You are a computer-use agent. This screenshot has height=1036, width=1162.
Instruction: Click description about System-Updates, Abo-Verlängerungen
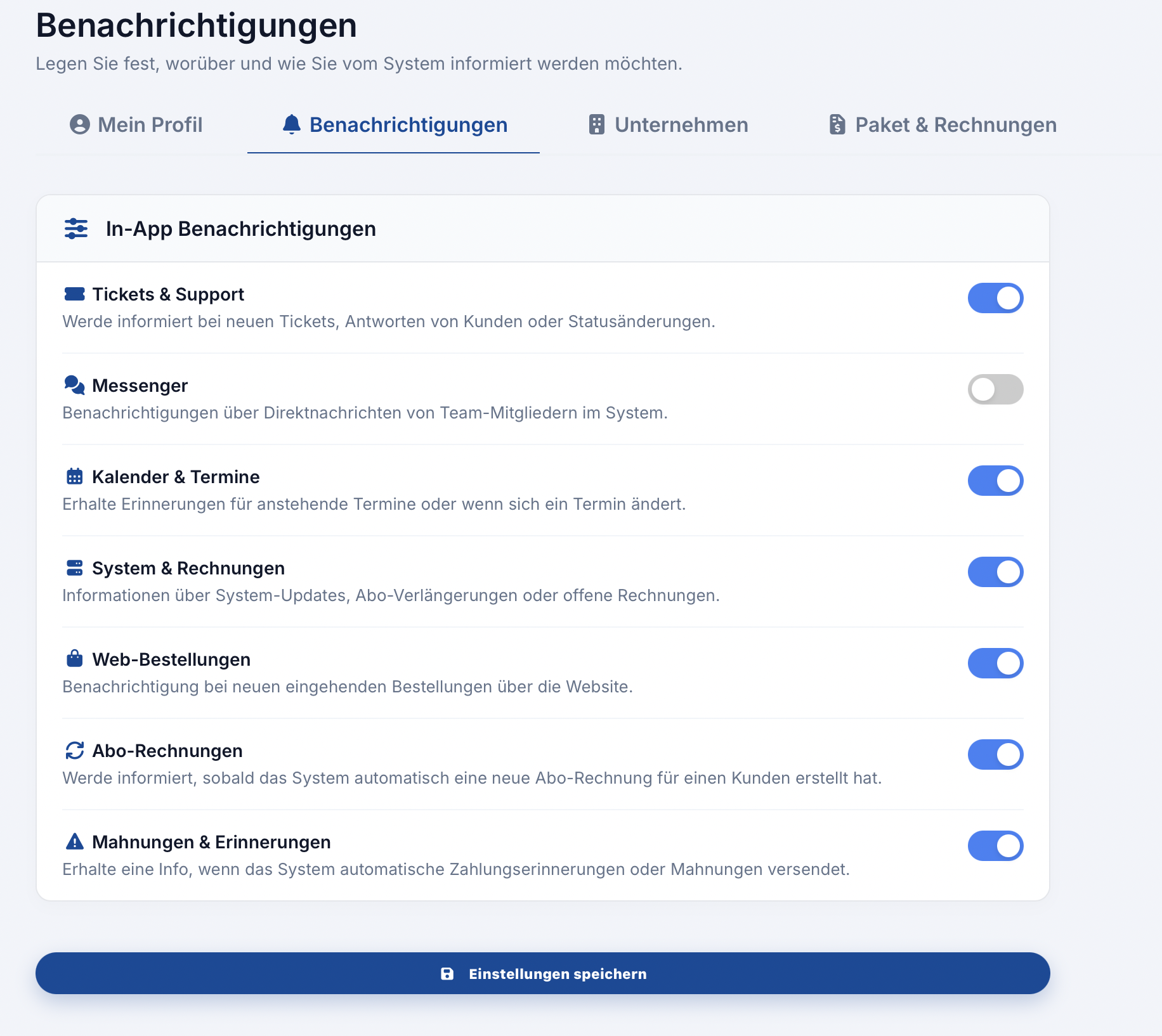tap(391, 595)
